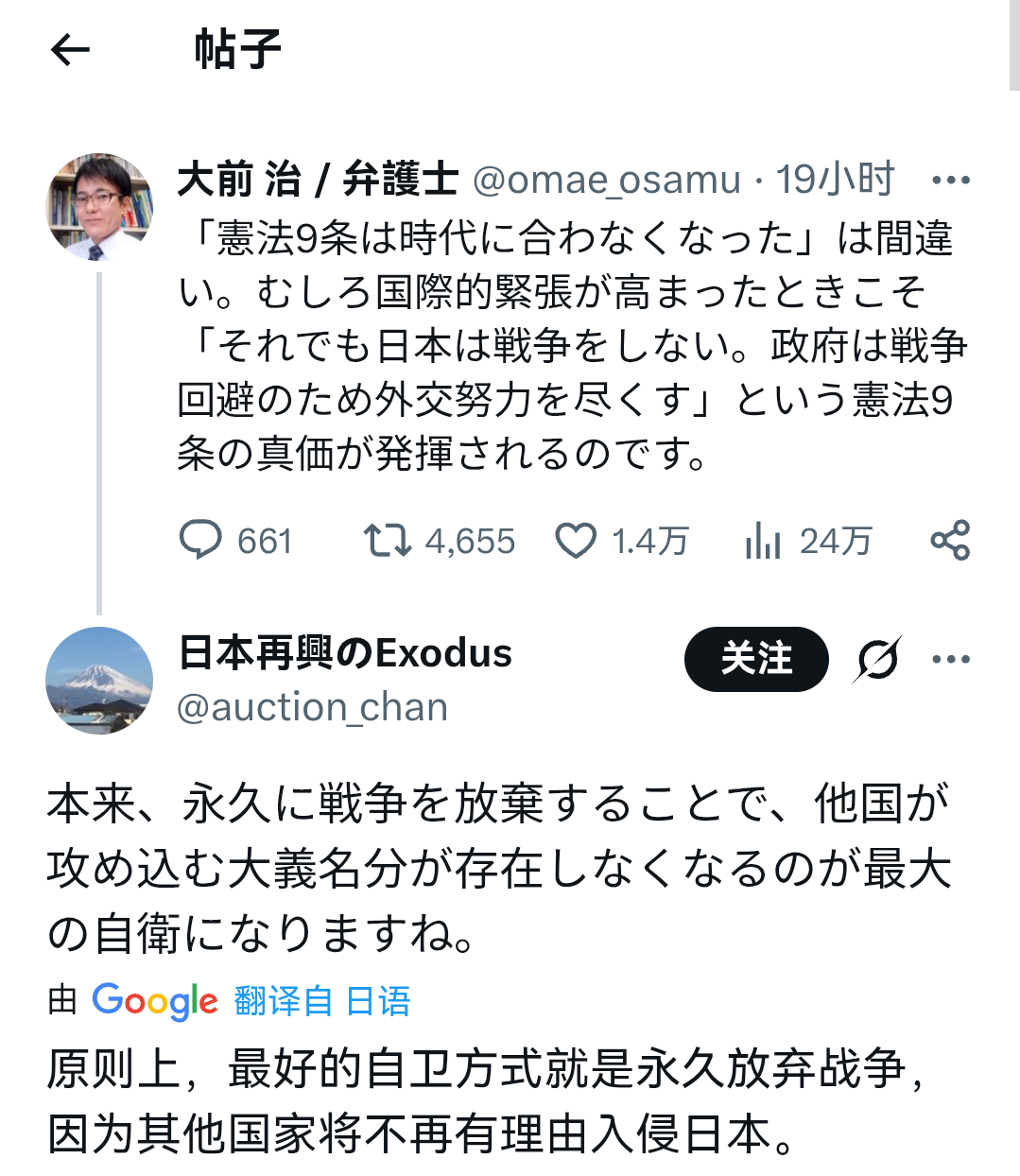This screenshot has width=1020, height=1176.
Task: Open the Mount Fuji avatar of 日本再興のExodus
Action: pyautogui.click(x=99, y=680)
